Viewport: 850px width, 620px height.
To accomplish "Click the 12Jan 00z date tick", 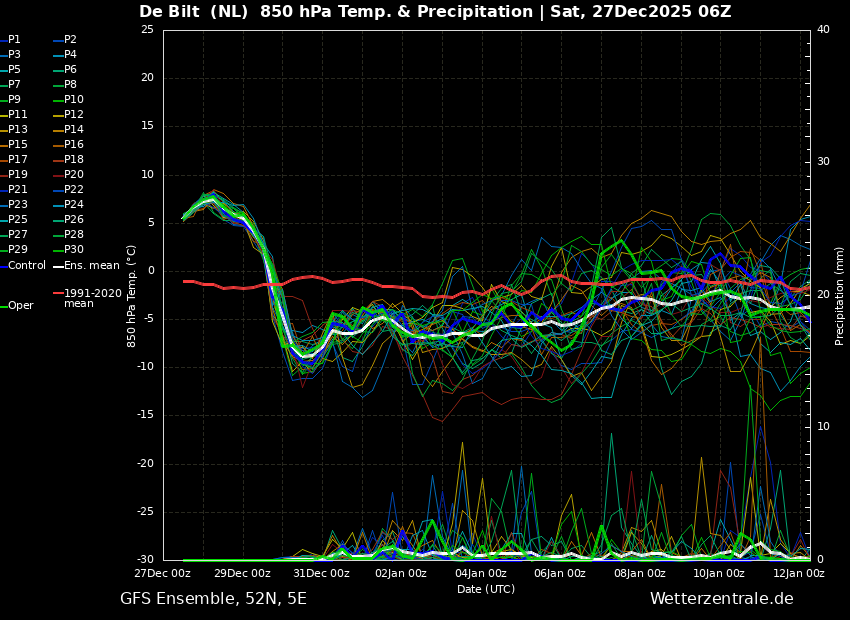I will pyautogui.click(x=797, y=573).
